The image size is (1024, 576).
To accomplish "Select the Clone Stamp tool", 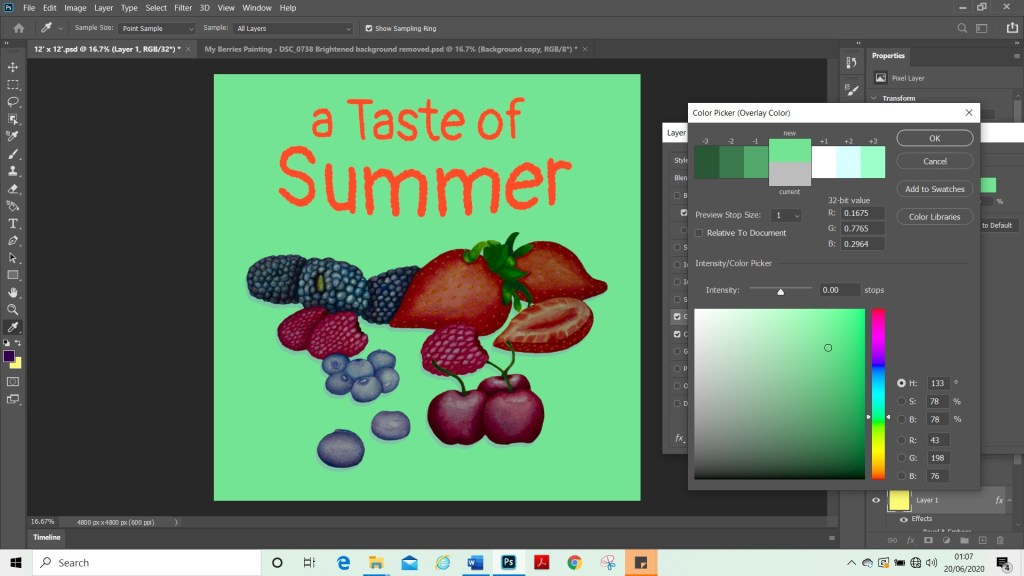I will click(12, 171).
